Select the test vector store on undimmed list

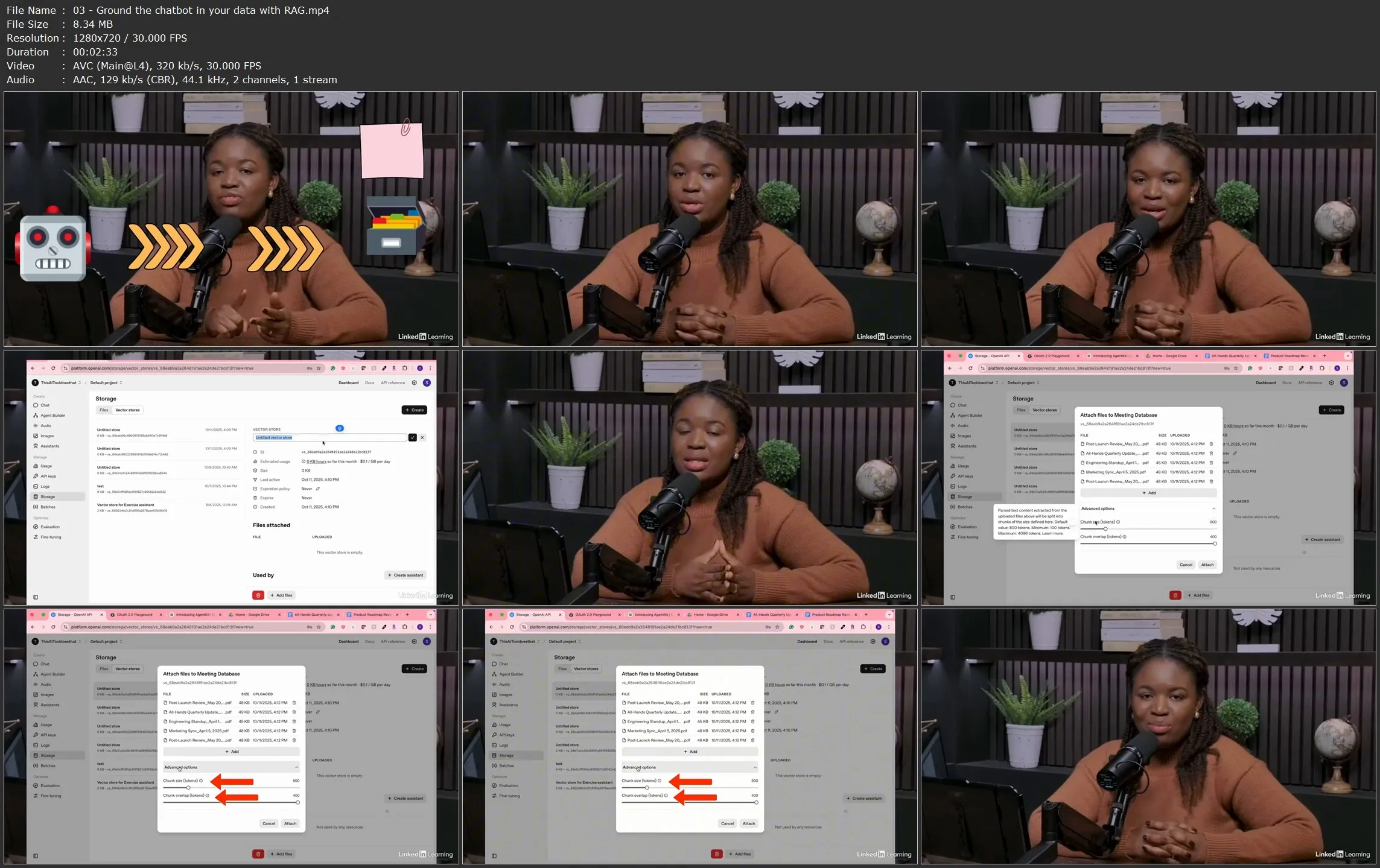pos(101,486)
